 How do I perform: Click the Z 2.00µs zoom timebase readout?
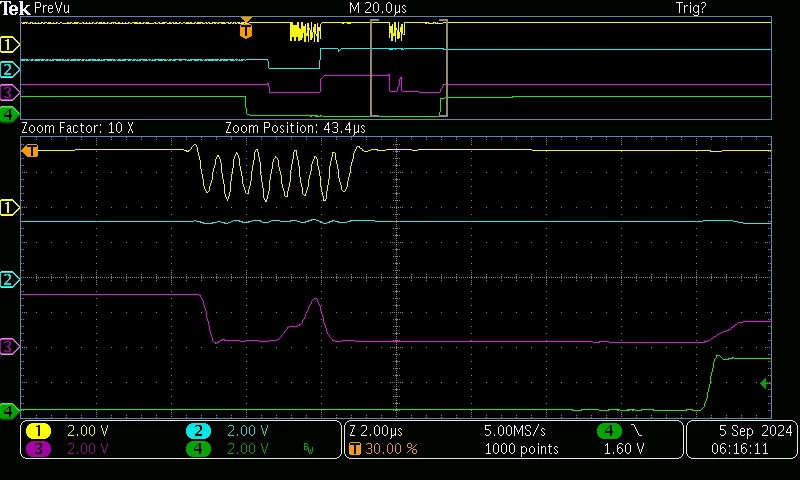(376, 431)
